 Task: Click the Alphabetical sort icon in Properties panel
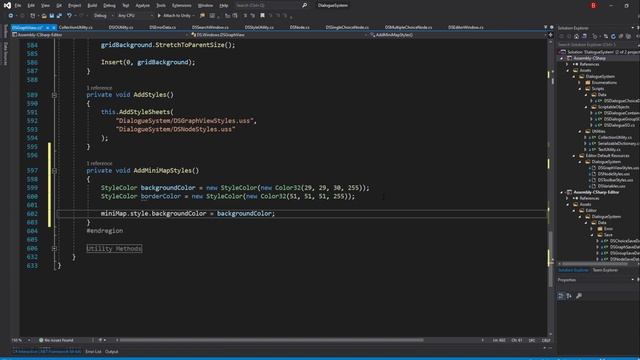click(x=569, y=296)
